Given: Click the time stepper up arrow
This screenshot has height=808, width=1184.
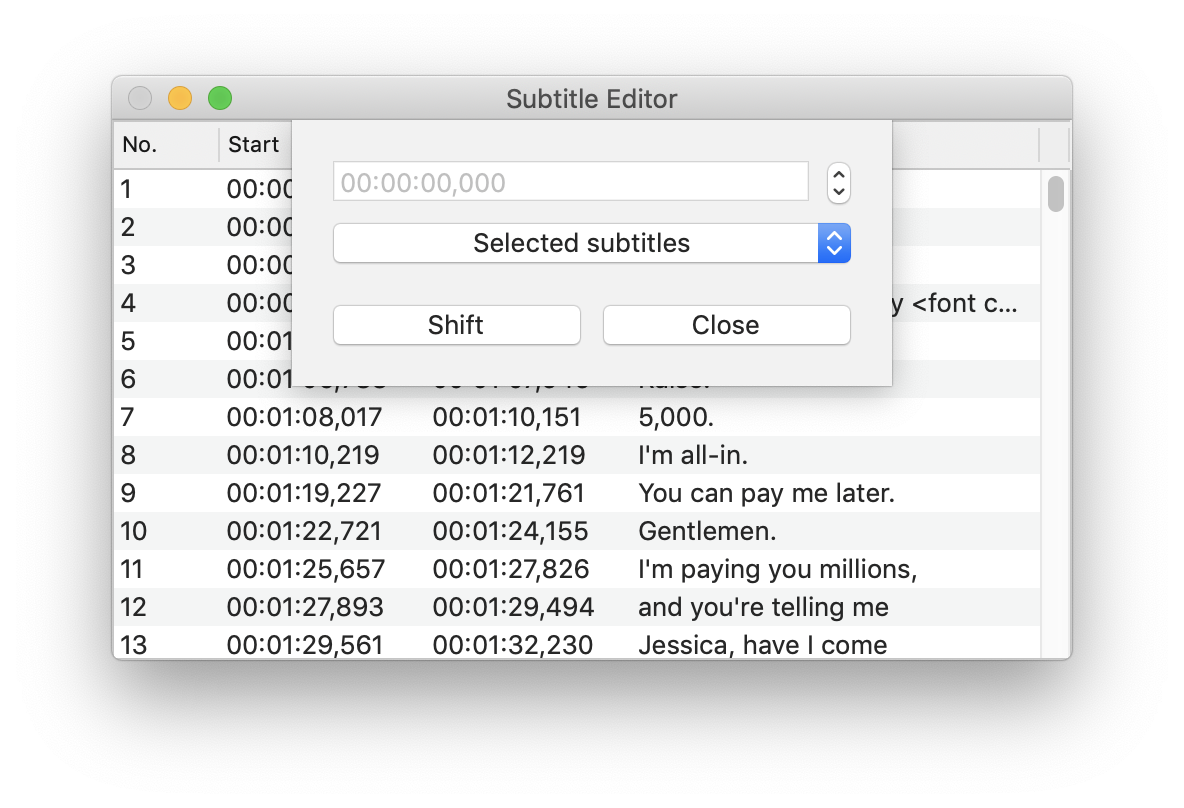Looking at the screenshot, I should click(x=839, y=175).
